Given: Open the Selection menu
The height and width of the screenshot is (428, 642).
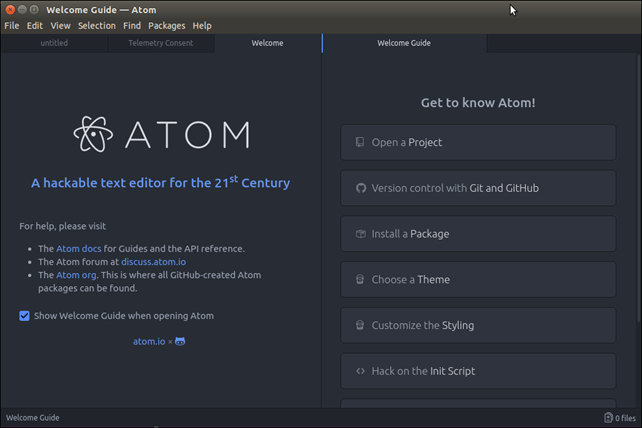Looking at the screenshot, I should (97, 25).
